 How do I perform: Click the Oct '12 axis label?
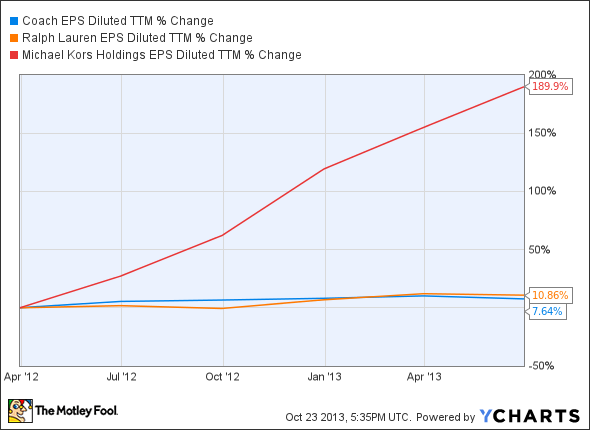[x=222, y=377]
